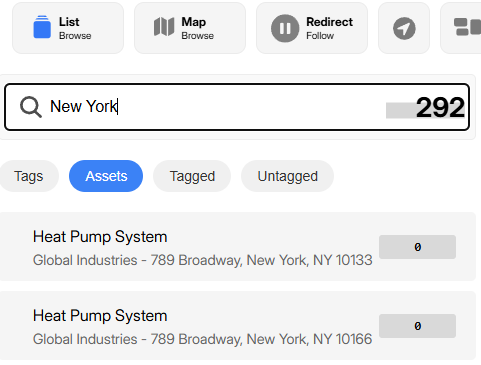The width and height of the screenshot is (481, 365).
Task: Switch to the Tags filter
Action: pos(29,176)
